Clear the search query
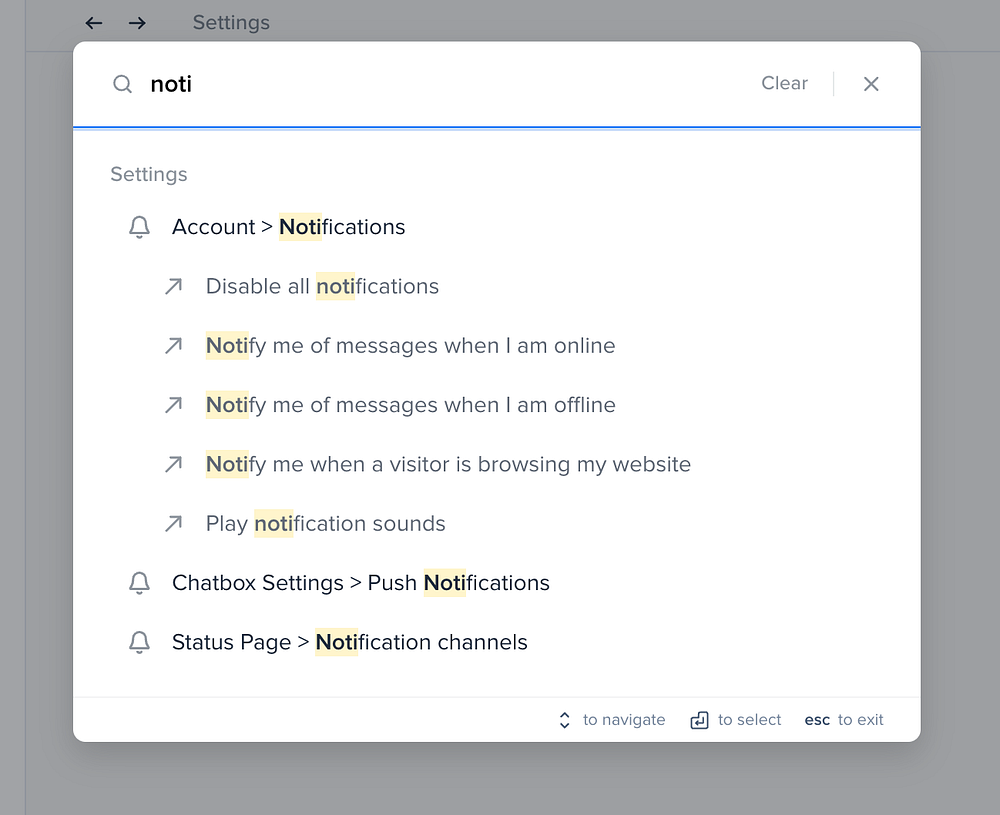Viewport: 1000px width, 815px height. point(784,84)
